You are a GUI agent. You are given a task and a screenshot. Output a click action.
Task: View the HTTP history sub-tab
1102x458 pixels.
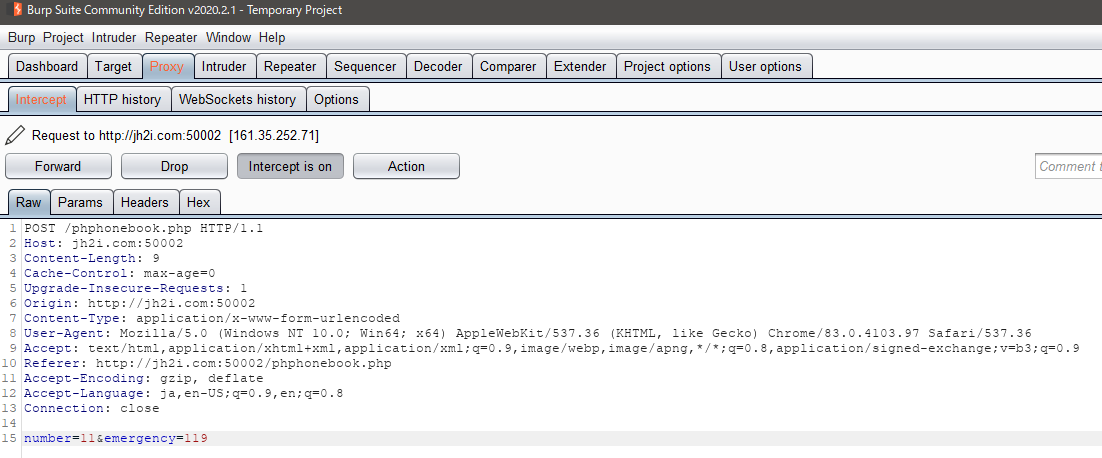pyautogui.click(x=122, y=99)
